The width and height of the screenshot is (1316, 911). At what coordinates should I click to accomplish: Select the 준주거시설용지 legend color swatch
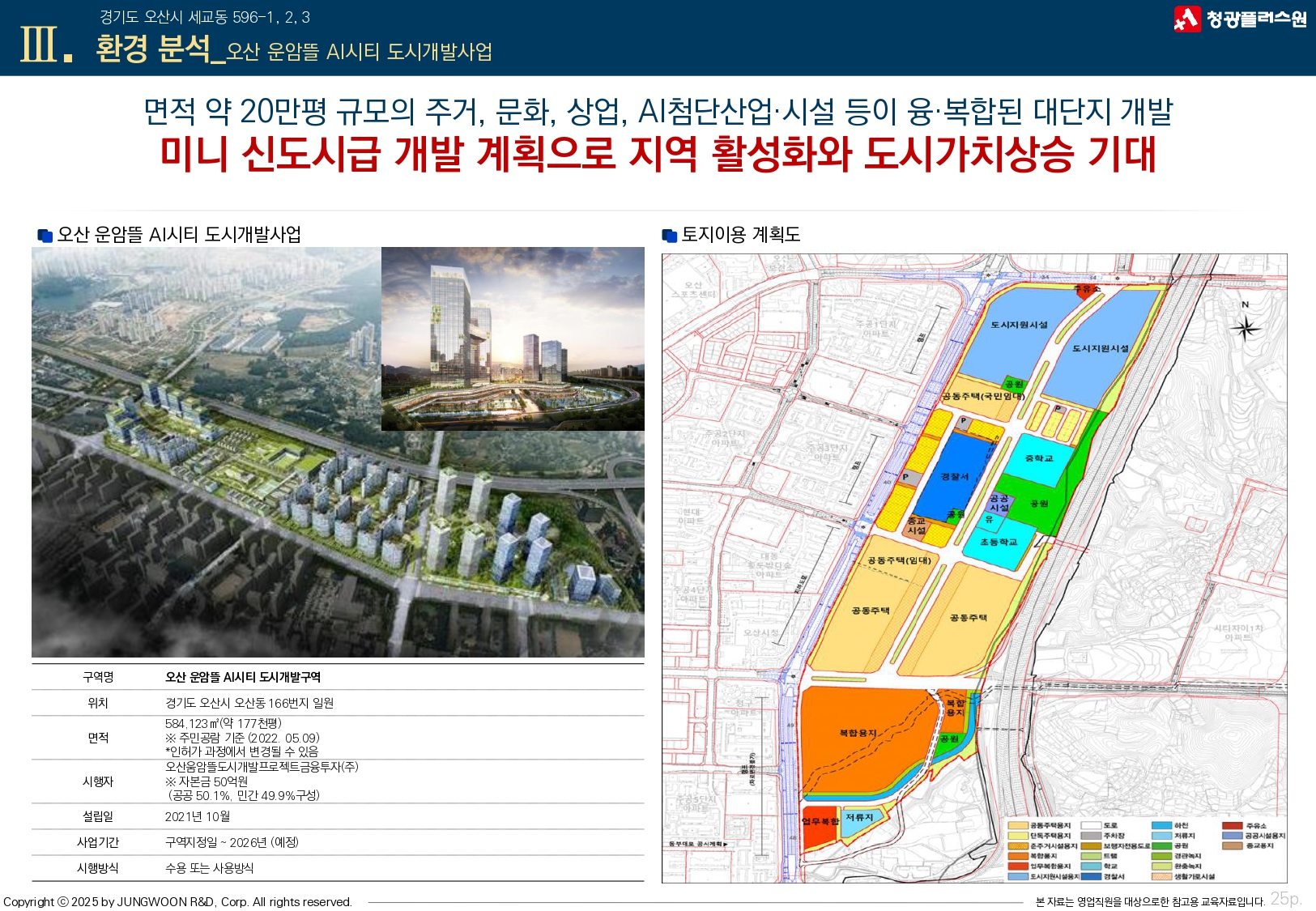[x=1018, y=846]
